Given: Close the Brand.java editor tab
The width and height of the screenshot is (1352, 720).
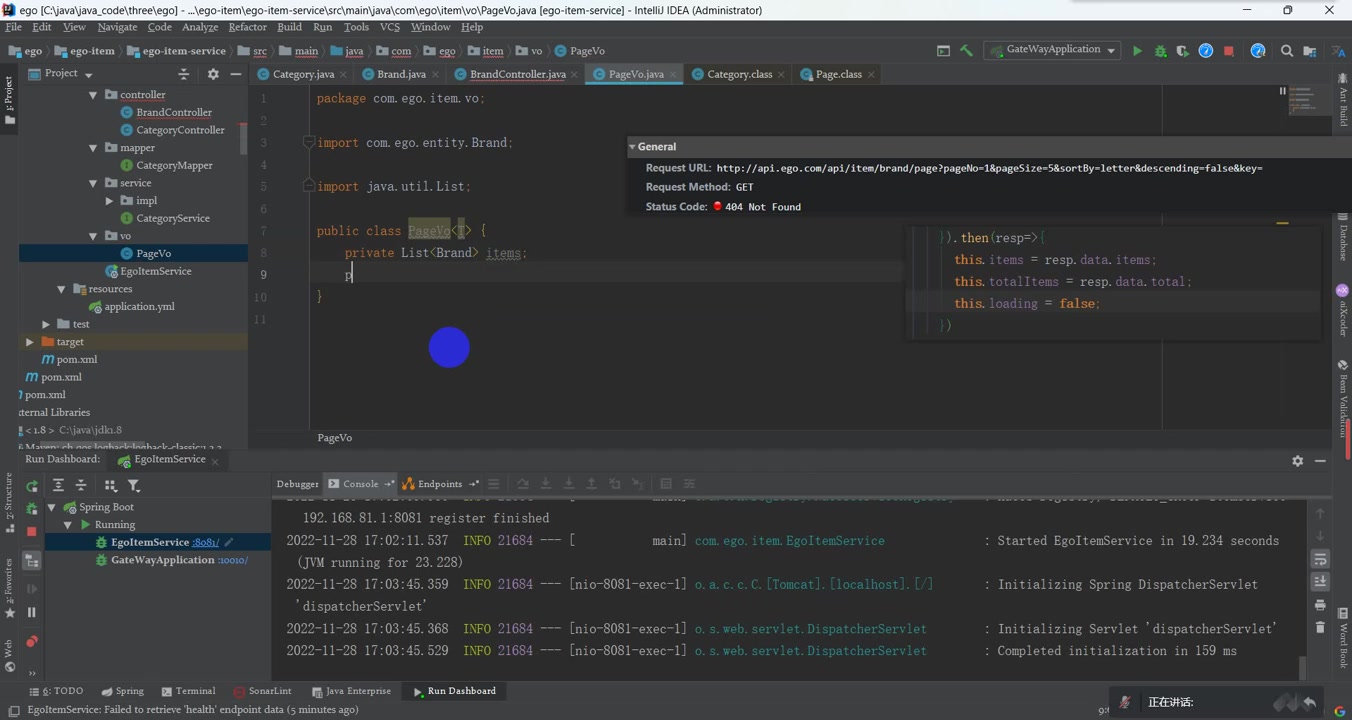Looking at the screenshot, I should click(436, 74).
